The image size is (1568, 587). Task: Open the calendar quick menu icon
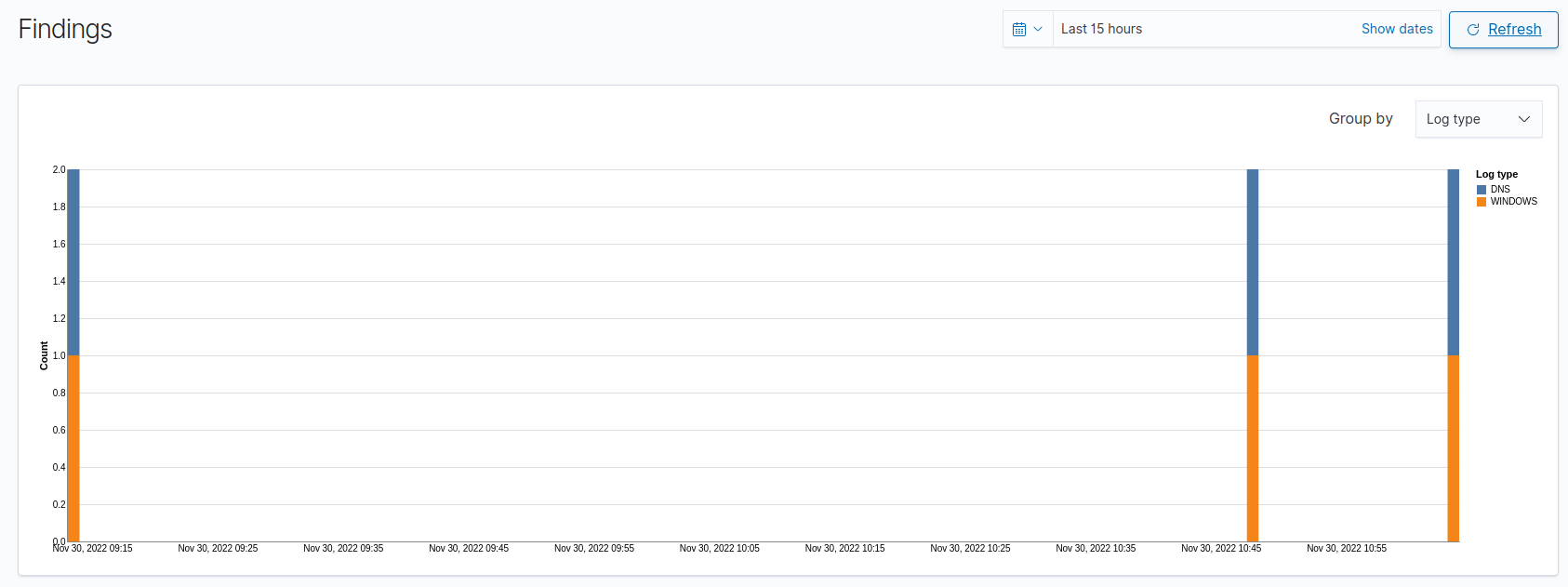coord(1028,29)
